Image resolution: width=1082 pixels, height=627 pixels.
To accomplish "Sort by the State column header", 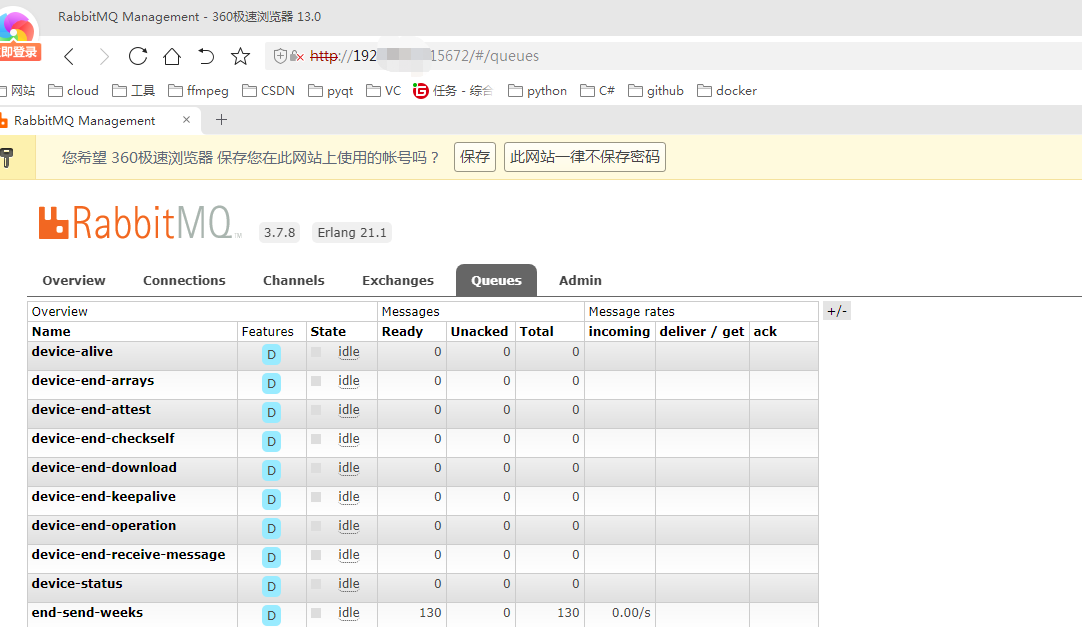I will (x=328, y=332).
